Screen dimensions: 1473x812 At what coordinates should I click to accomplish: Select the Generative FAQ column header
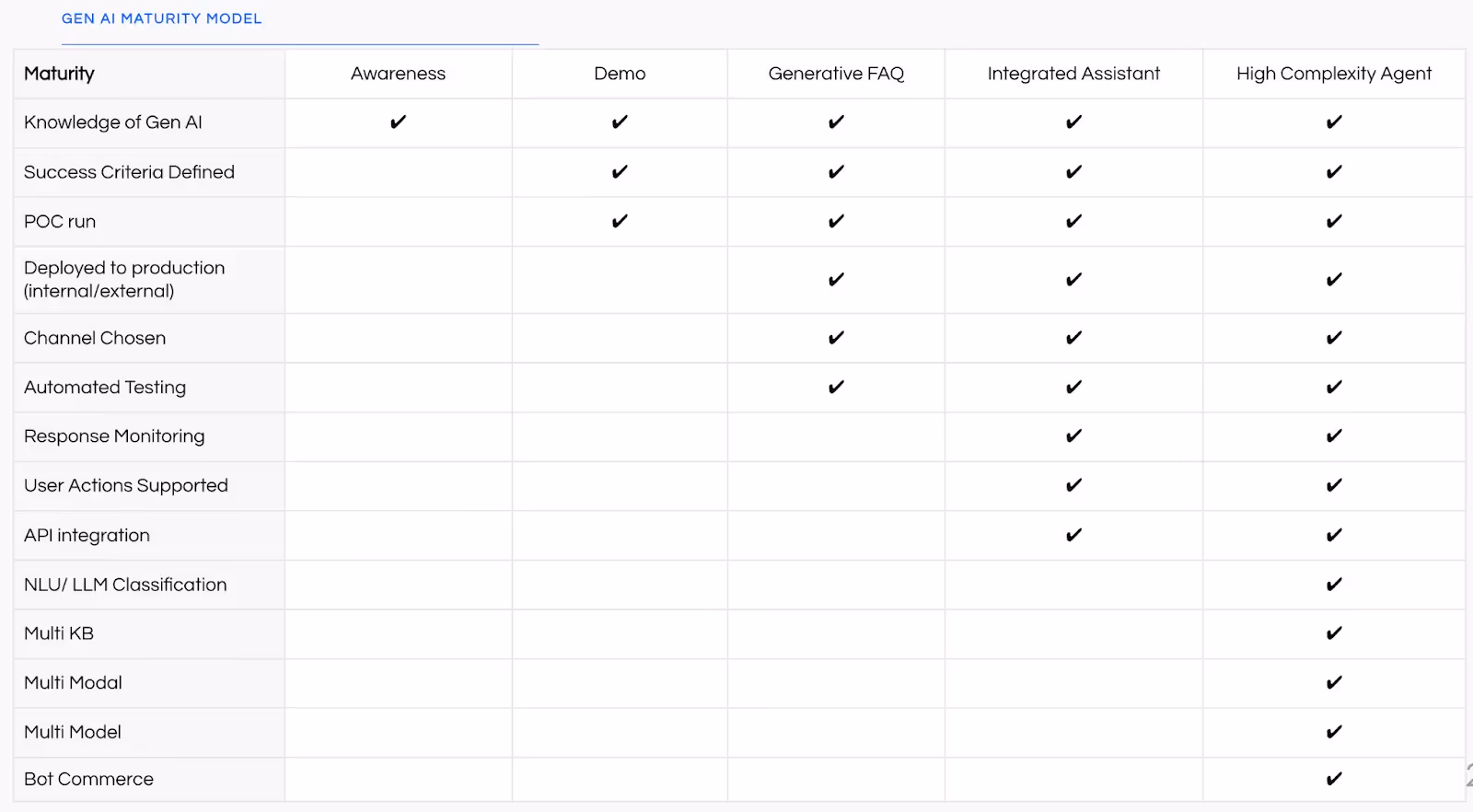click(836, 74)
